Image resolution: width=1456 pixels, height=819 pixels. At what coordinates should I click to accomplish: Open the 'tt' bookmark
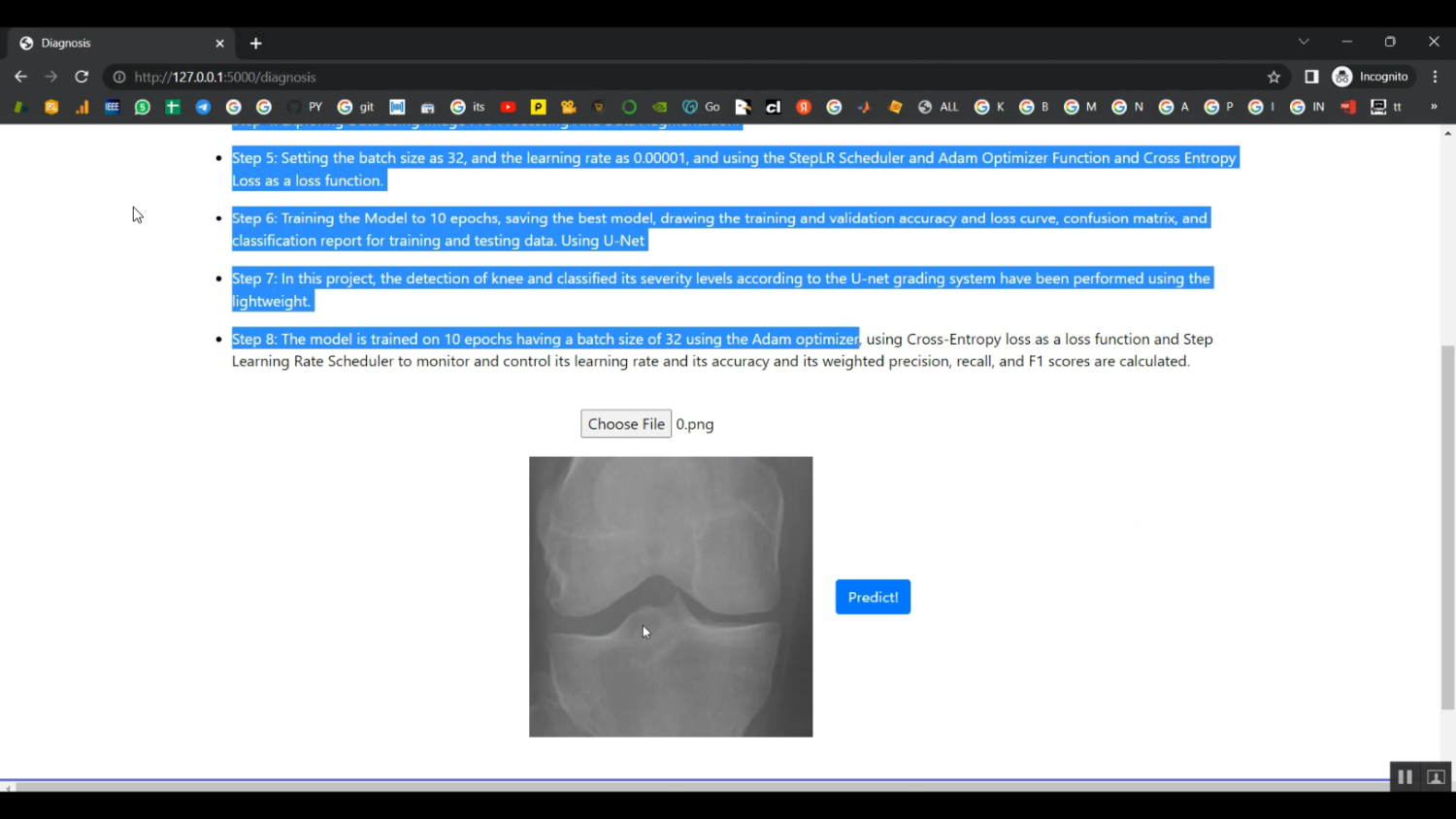click(x=1386, y=107)
